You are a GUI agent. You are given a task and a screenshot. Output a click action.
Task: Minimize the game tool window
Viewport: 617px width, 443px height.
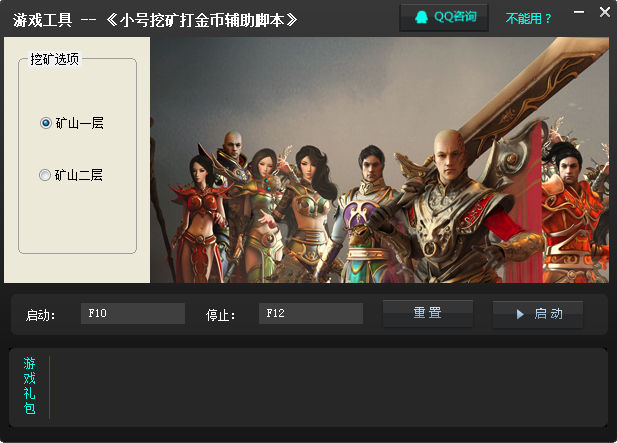coord(579,12)
